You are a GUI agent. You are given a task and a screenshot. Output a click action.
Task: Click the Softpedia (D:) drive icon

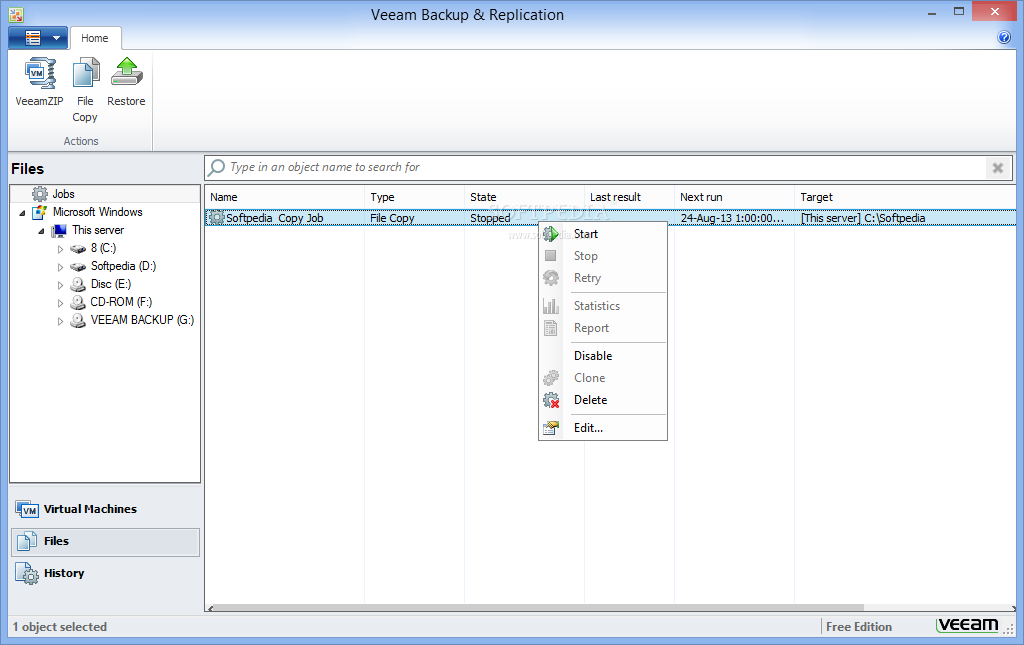pos(78,266)
